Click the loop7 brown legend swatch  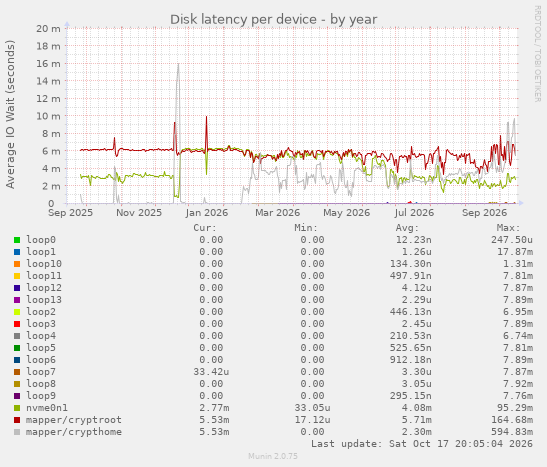click(x=17, y=372)
